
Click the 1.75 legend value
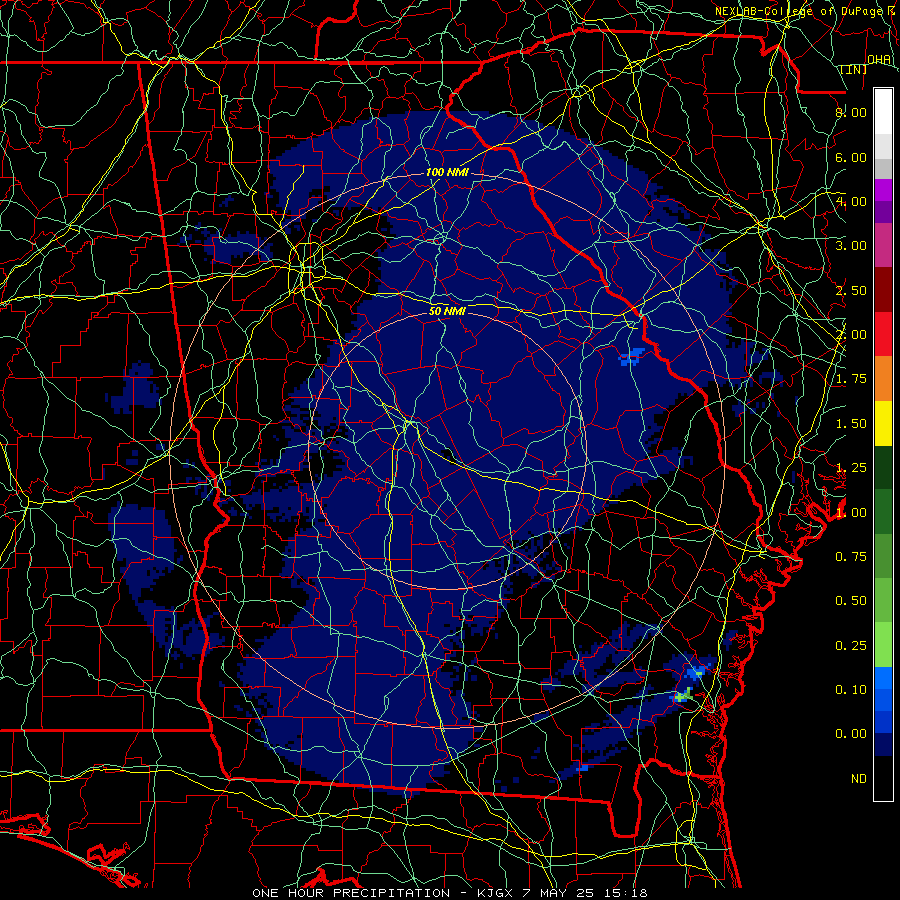[x=851, y=379]
